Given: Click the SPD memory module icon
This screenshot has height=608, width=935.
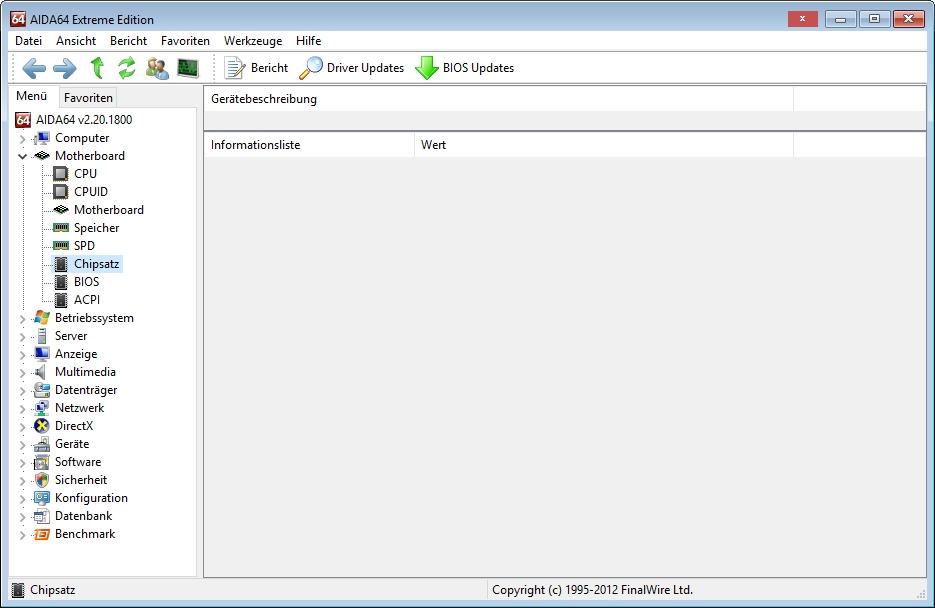Looking at the screenshot, I should pyautogui.click(x=61, y=246).
